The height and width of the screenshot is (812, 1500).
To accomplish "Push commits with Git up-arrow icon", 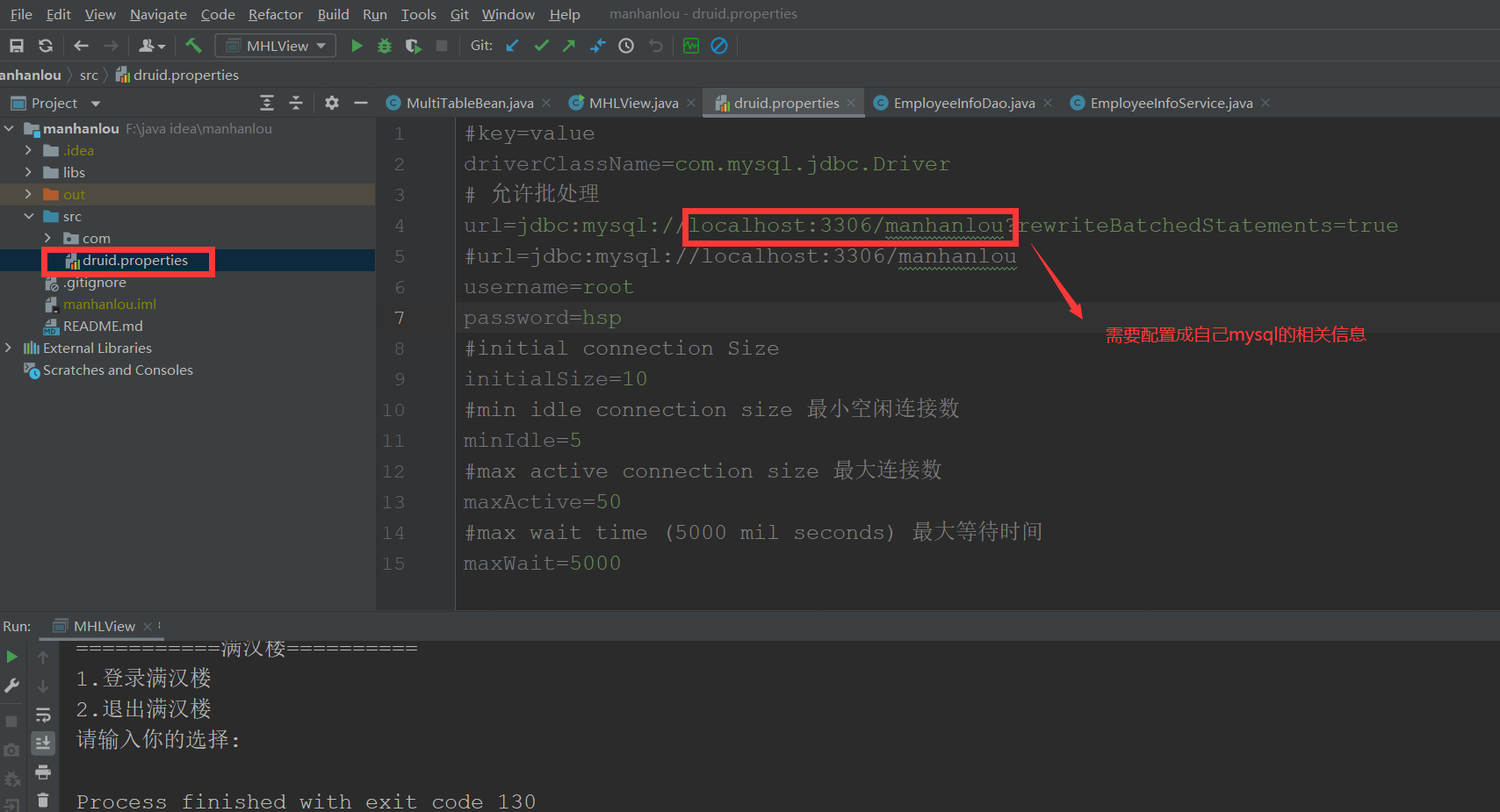I will pos(569,46).
